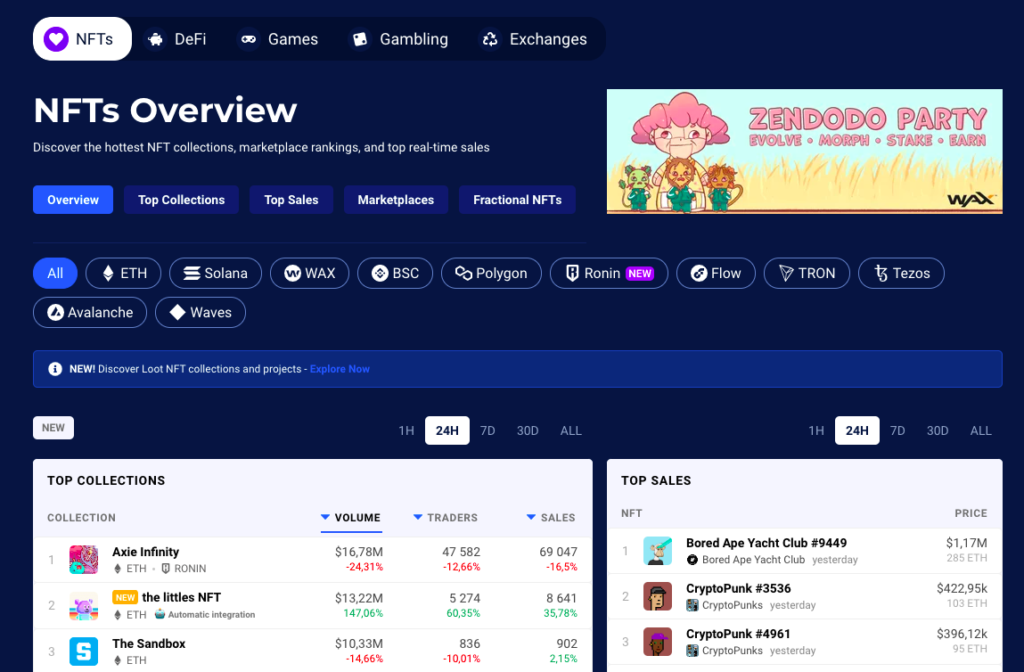Click The Sandbox logo icon
This screenshot has height=672, width=1024.
point(83,651)
